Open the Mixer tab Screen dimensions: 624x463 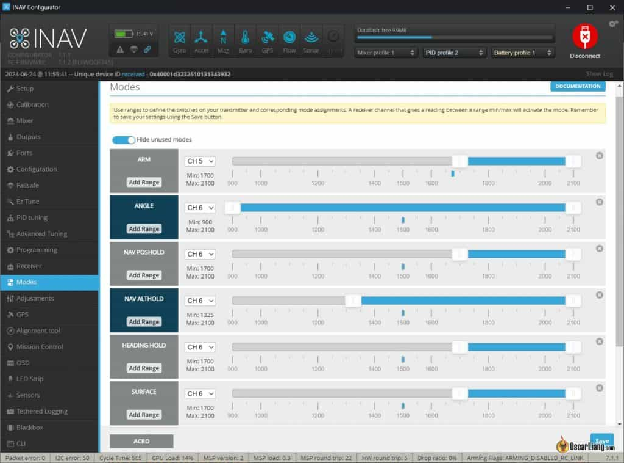pos(49,121)
